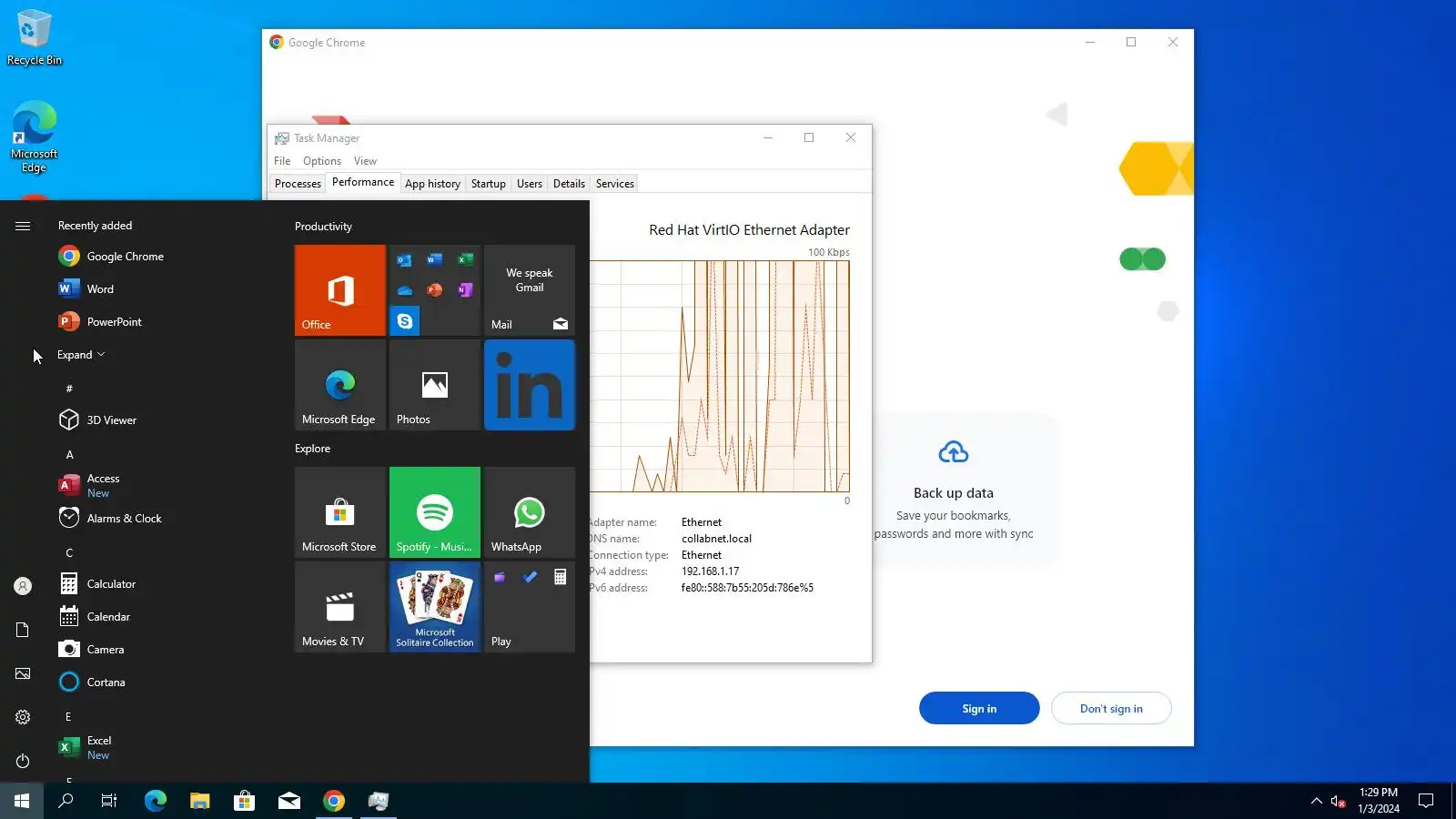This screenshot has width=1456, height=819.
Task: Open the Movies & TV tile
Action: click(340, 607)
